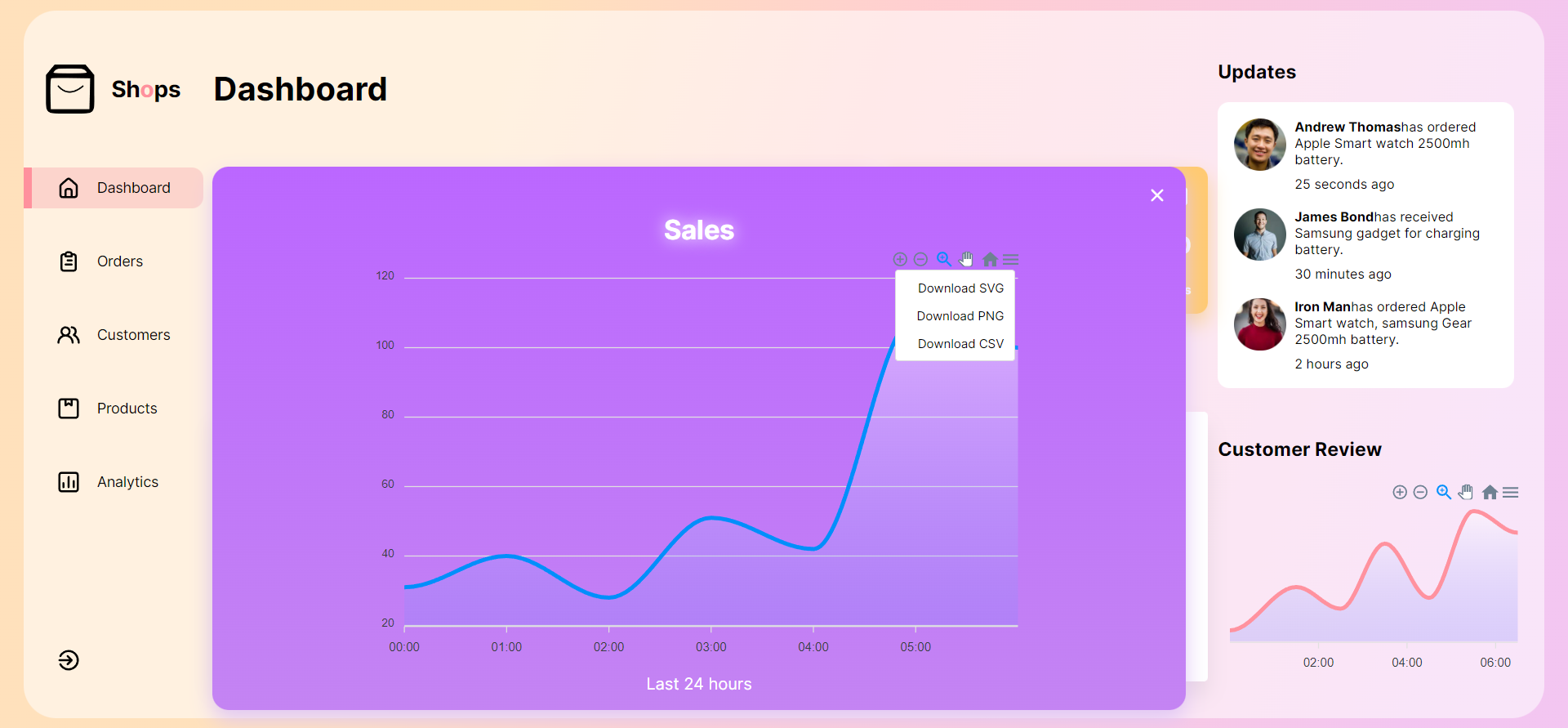Click the Shops shopping bag logo
This screenshot has height=728, width=1568.
click(70, 89)
